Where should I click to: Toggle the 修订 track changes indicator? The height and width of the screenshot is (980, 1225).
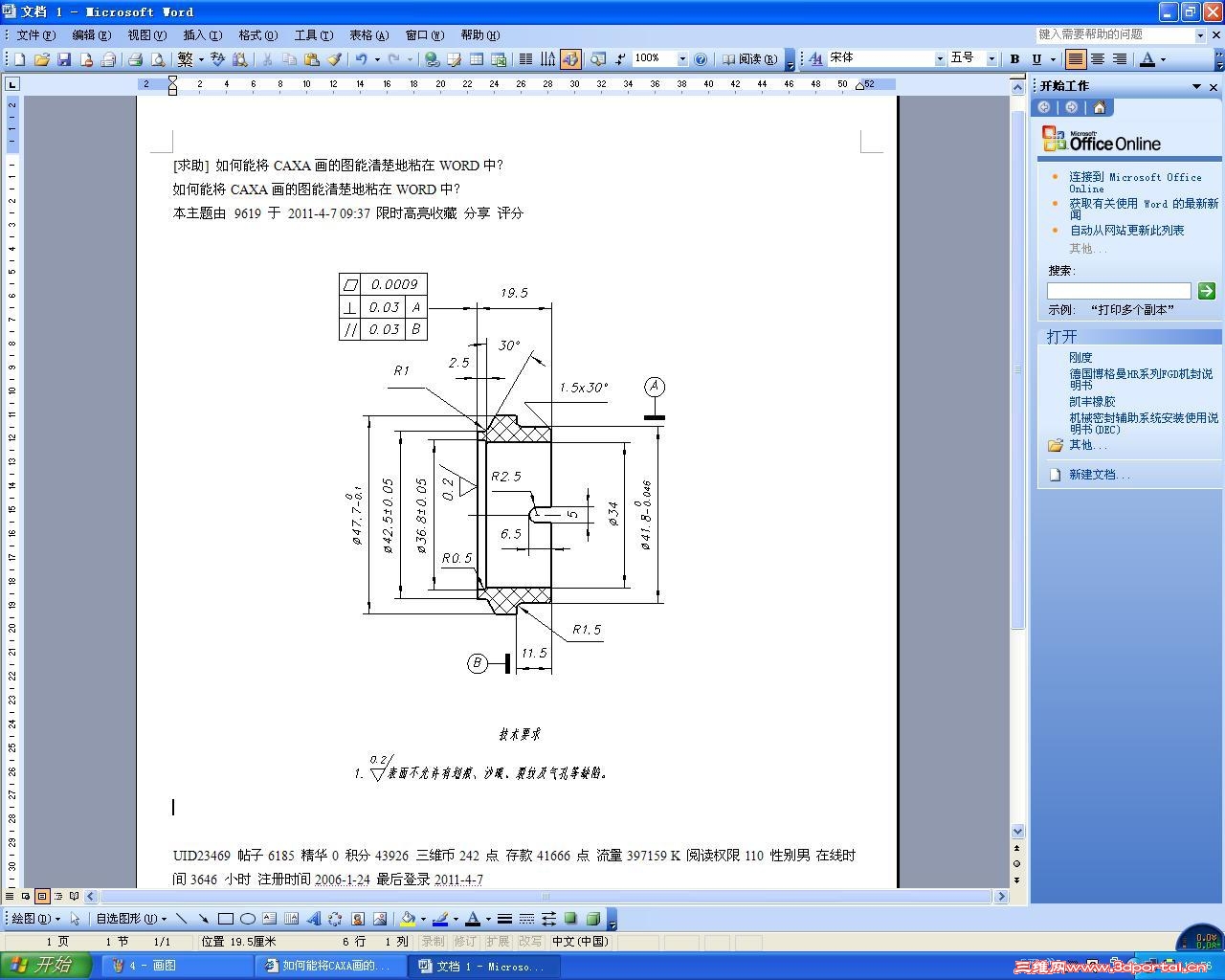point(465,942)
